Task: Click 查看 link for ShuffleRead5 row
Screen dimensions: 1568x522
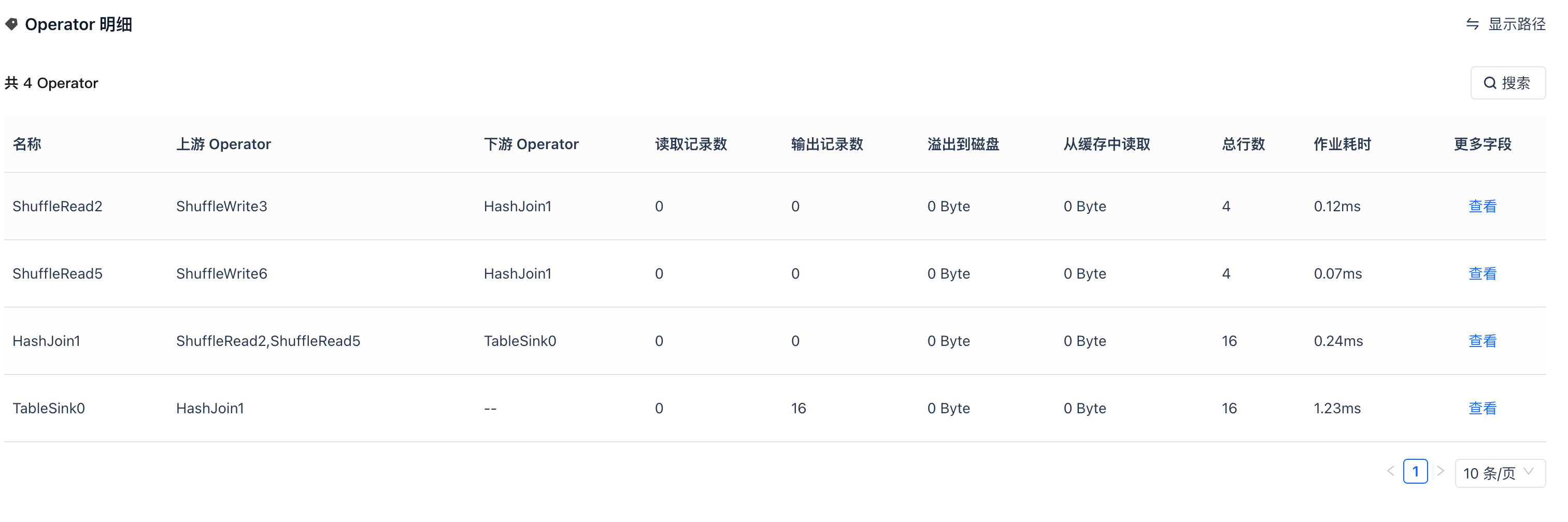Action: point(1482,274)
